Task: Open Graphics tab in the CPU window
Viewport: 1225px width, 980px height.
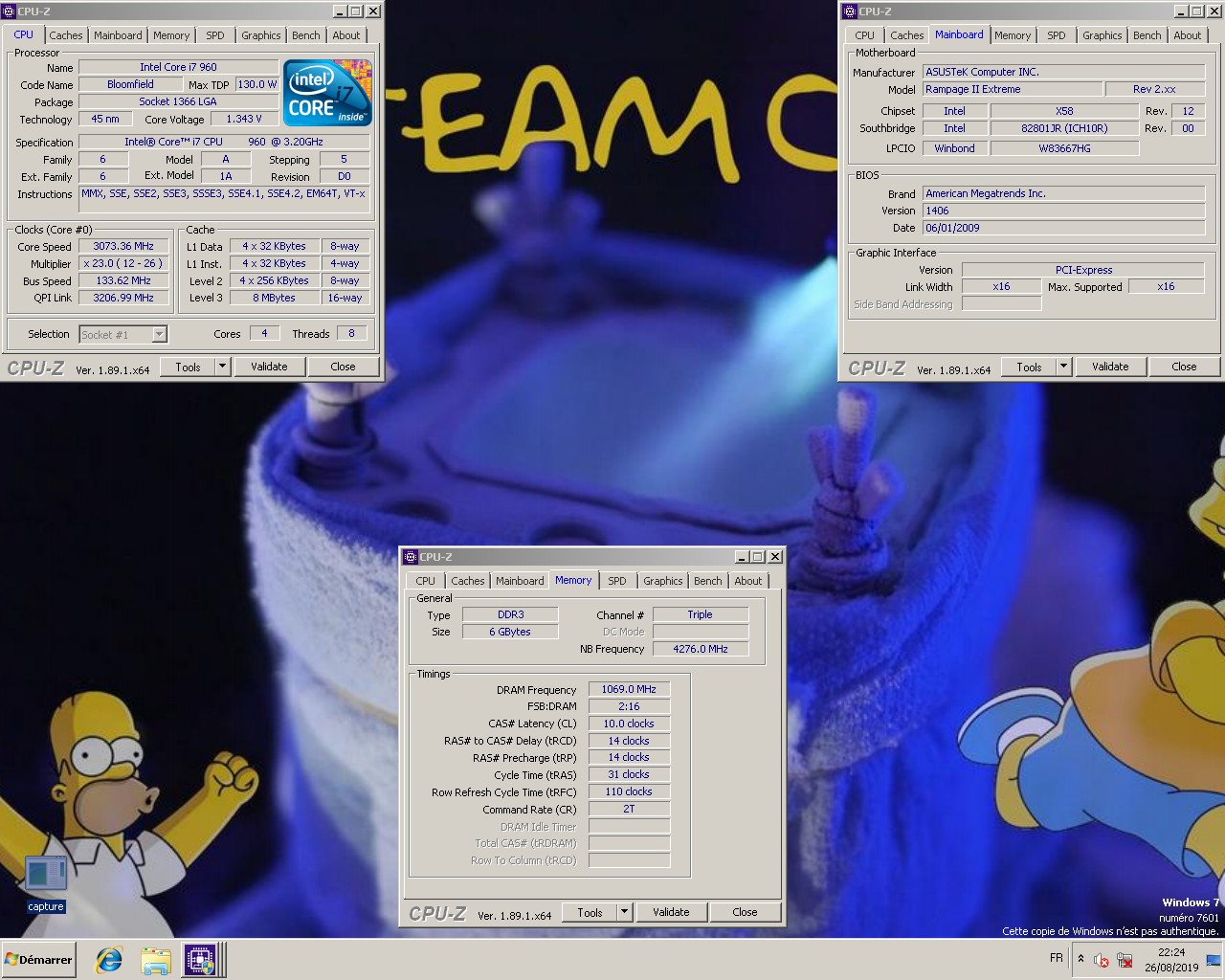Action: point(261,35)
